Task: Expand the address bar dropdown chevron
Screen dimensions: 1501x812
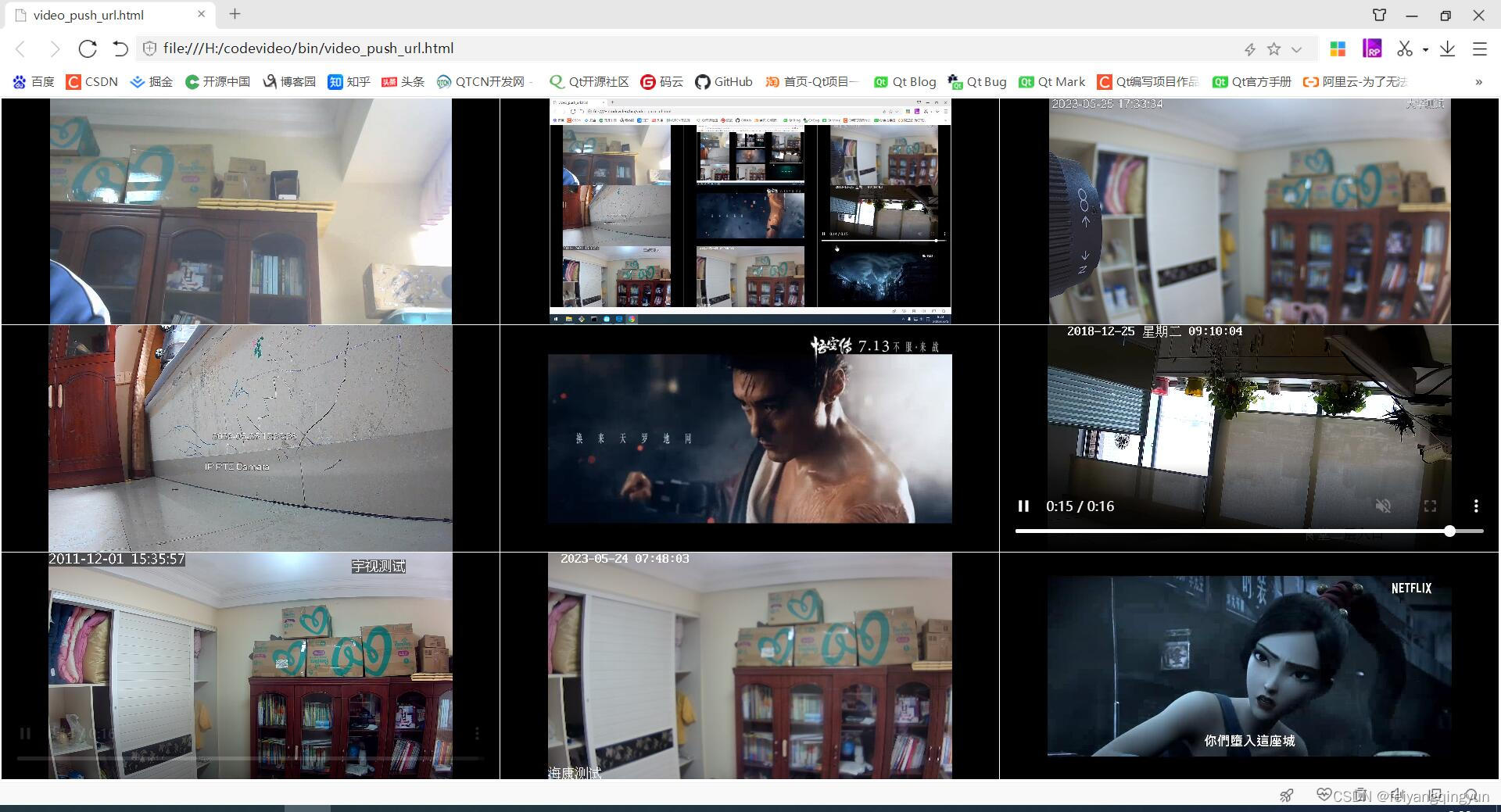Action: pyautogui.click(x=1297, y=49)
